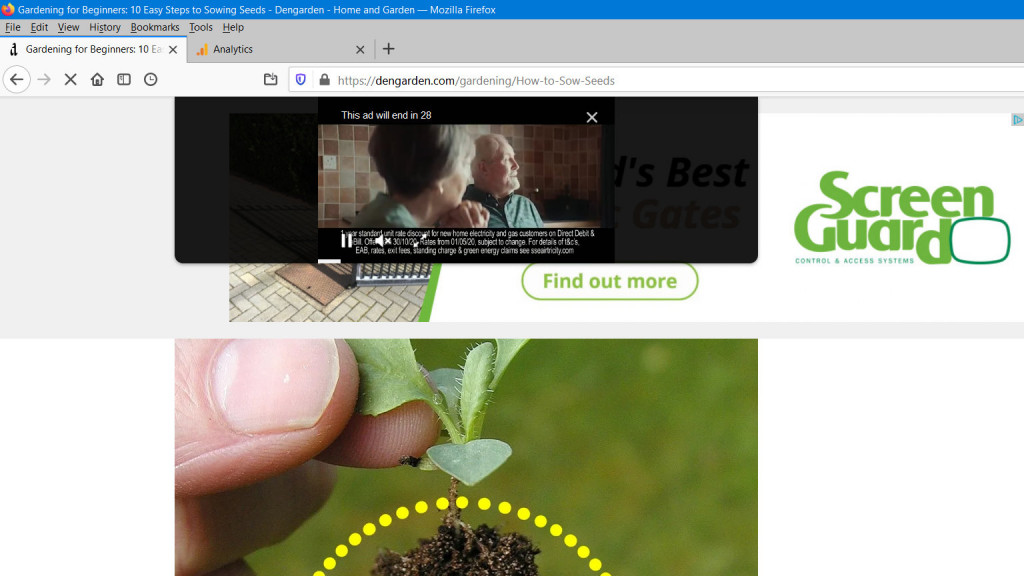Pause the video advertisement
The width and height of the screenshot is (1024, 576).
[346, 240]
